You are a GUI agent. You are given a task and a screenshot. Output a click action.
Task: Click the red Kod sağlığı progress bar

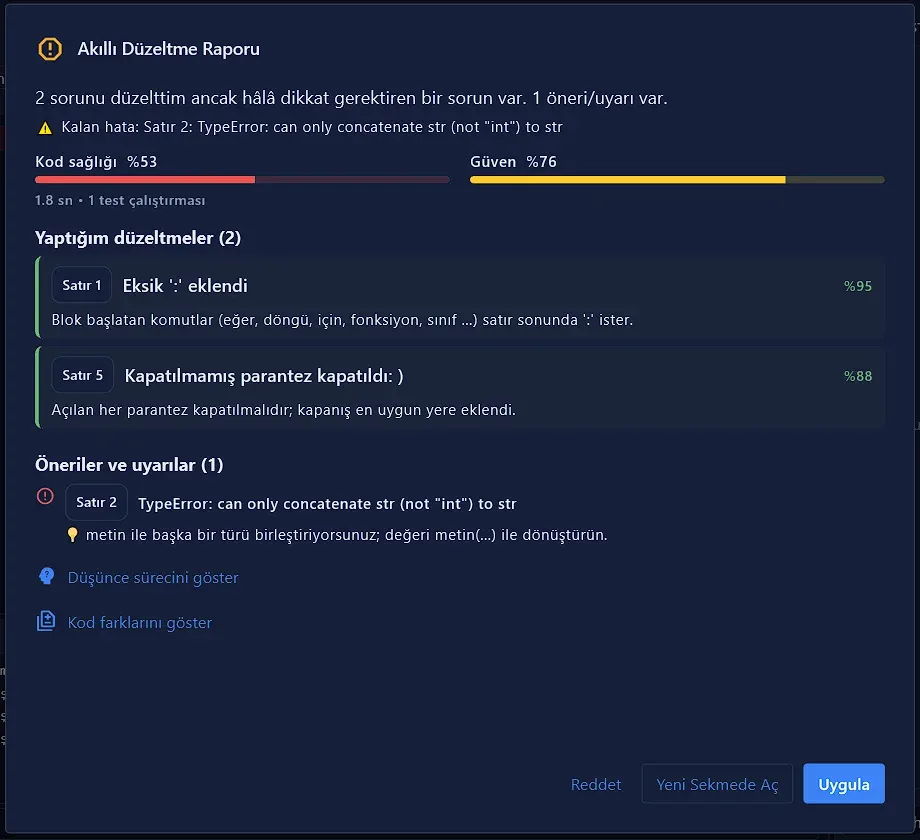click(242, 179)
